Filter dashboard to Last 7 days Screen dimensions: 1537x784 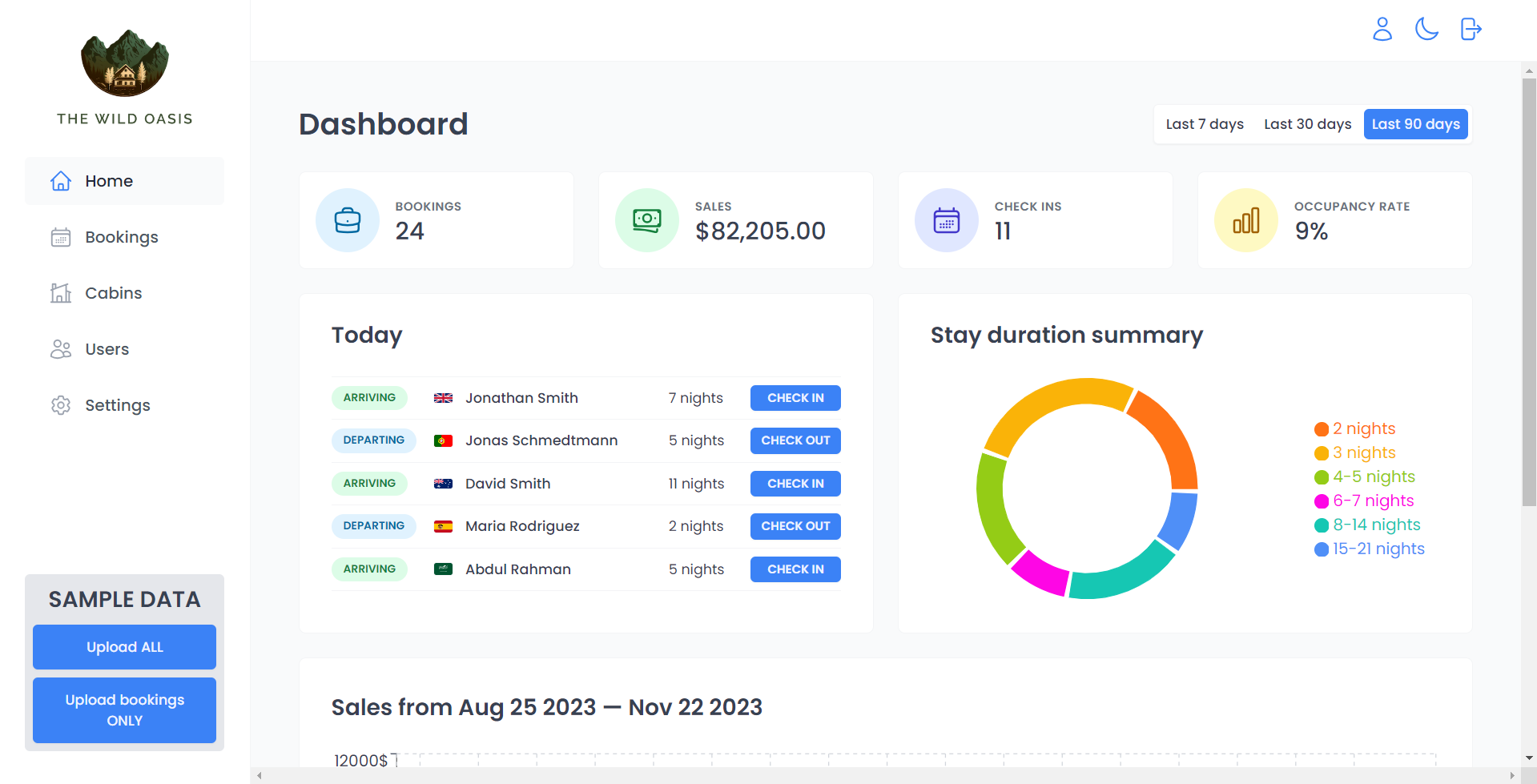pyautogui.click(x=1205, y=124)
